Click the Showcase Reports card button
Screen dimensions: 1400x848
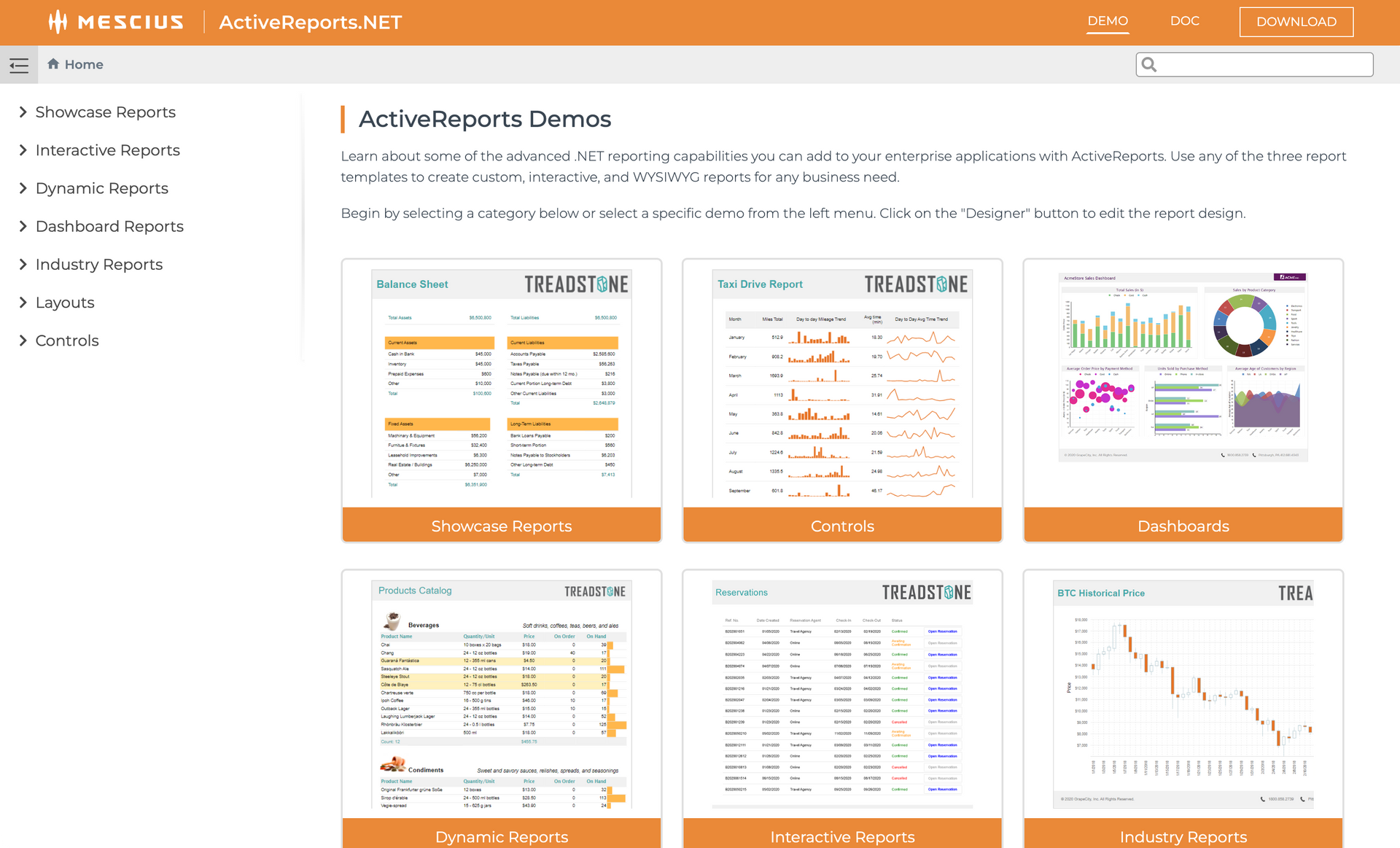pyautogui.click(x=502, y=525)
